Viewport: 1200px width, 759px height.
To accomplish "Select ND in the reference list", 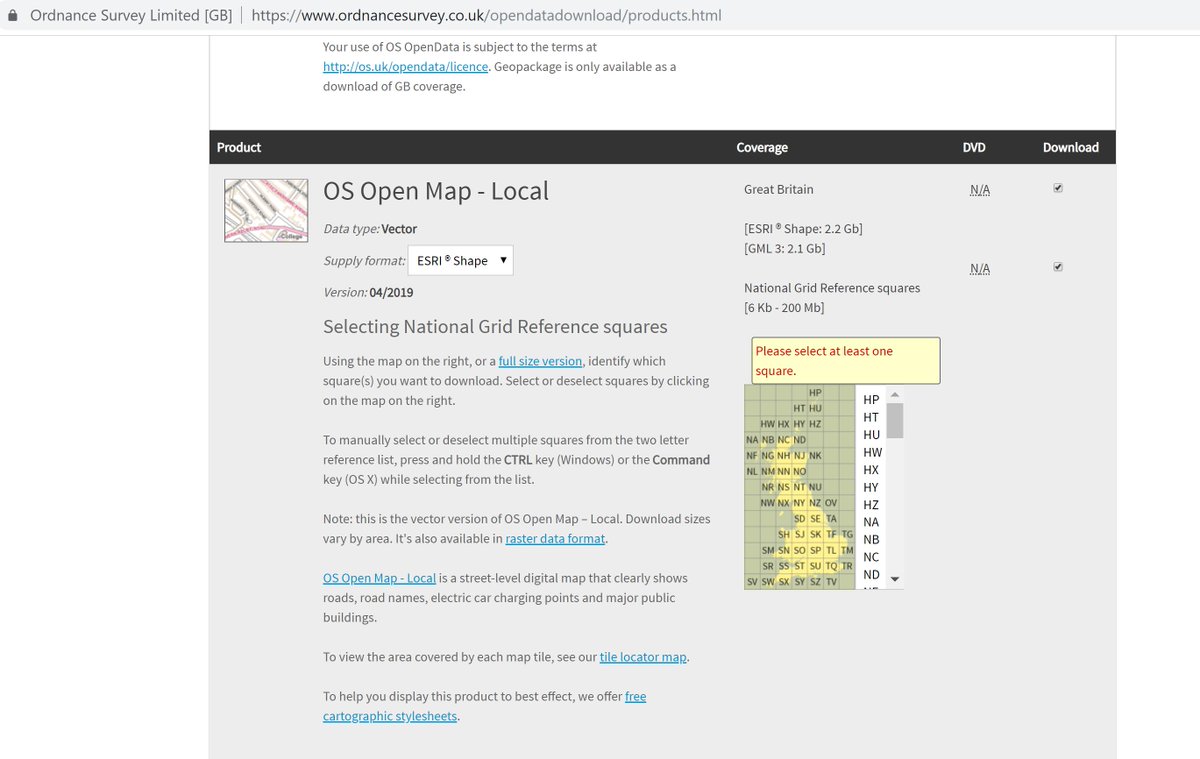I will 871,575.
